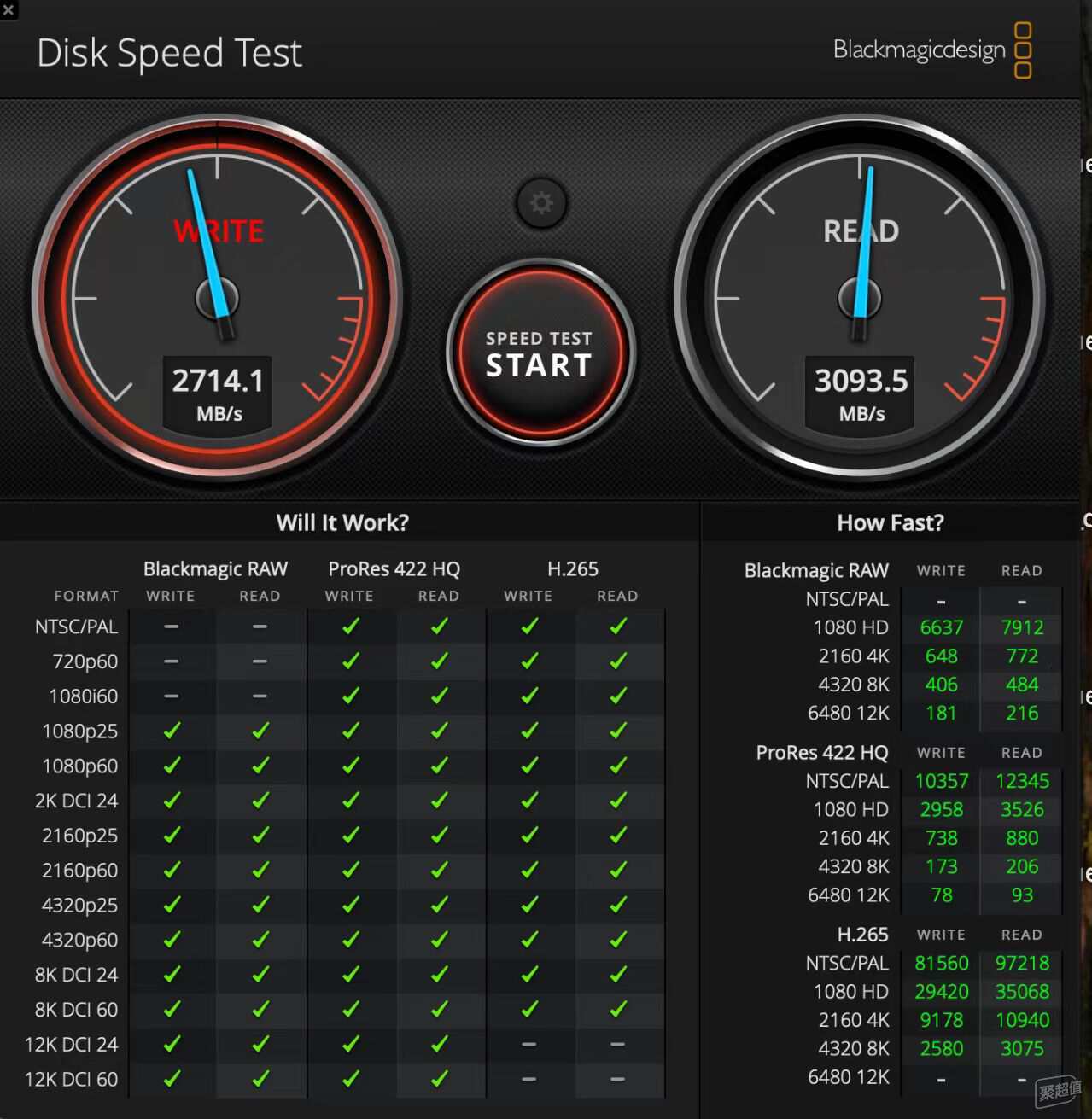This screenshot has width=1092, height=1119.
Task: Click H.265 column header in Will It Work
Action: (573, 569)
